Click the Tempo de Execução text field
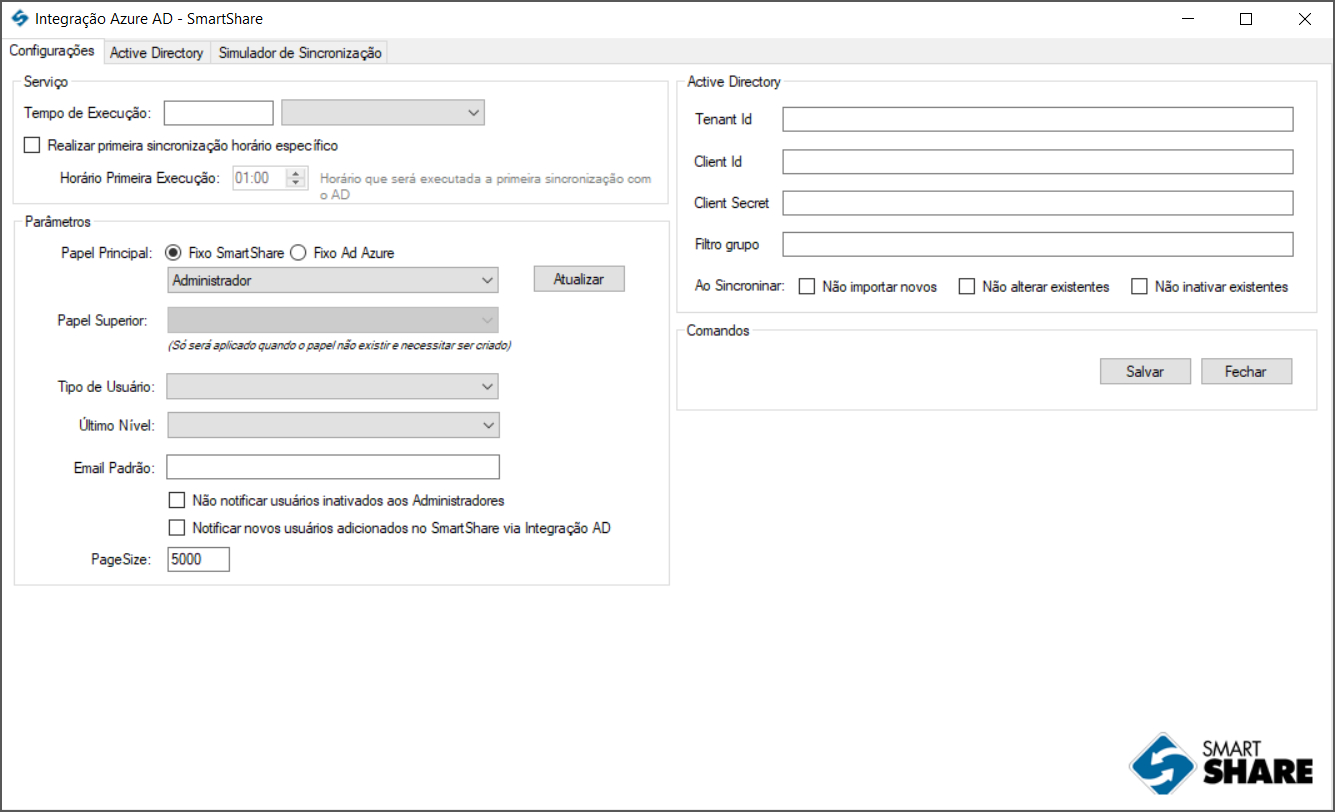The image size is (1335, 812). [x=219, y=113]
